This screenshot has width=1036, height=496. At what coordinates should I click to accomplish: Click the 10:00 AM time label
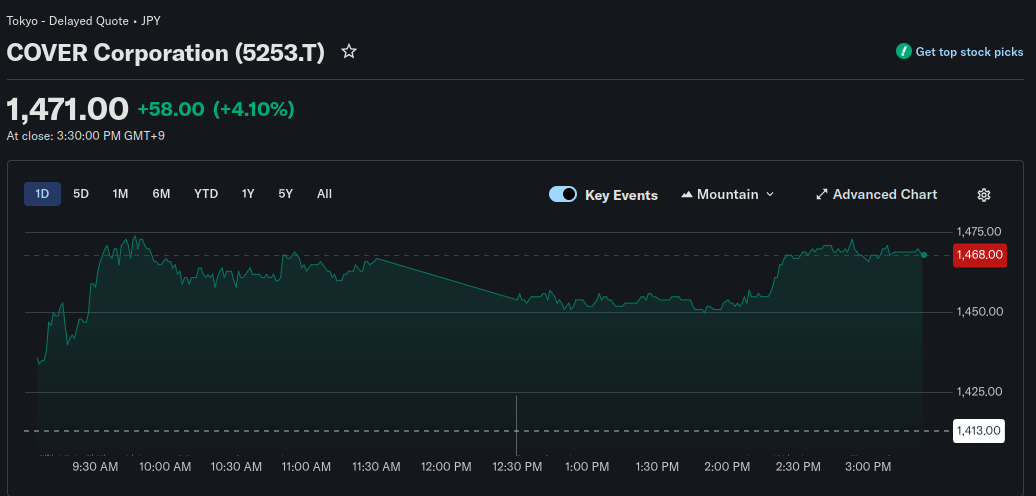click(166, 467)
